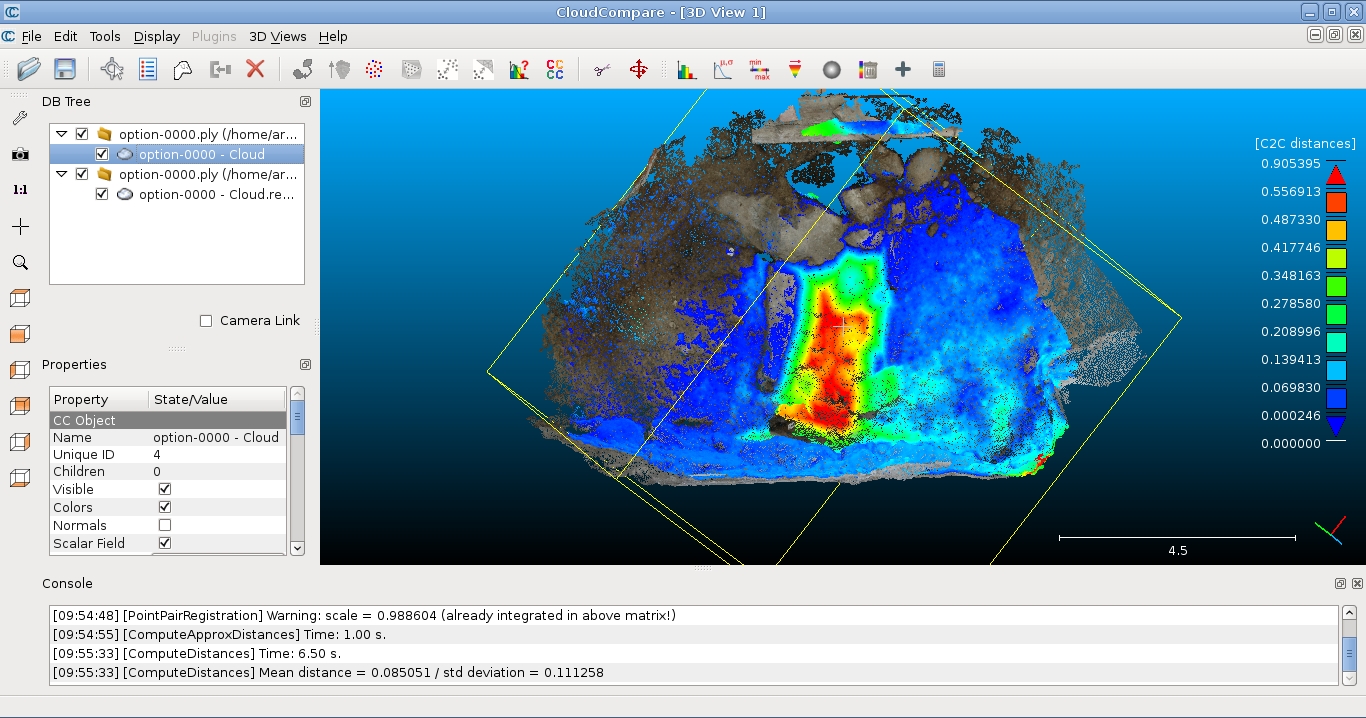Show the scalar field histogram icon

pos(687,69)
